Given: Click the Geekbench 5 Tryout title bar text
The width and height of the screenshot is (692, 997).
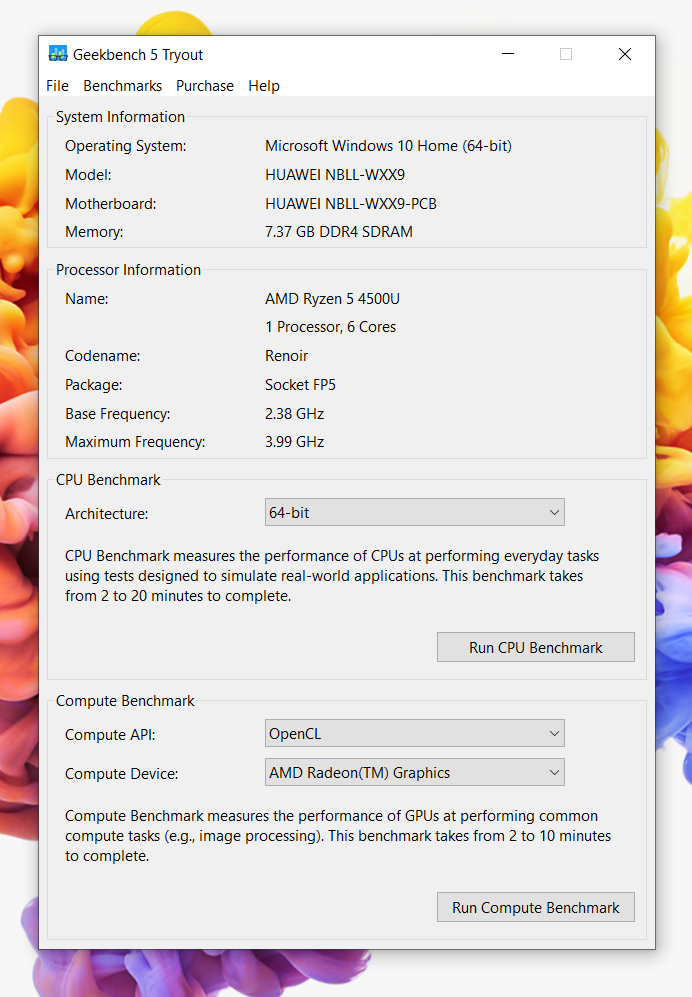Looking at the screenshot, I should click(x=138, y=55).
